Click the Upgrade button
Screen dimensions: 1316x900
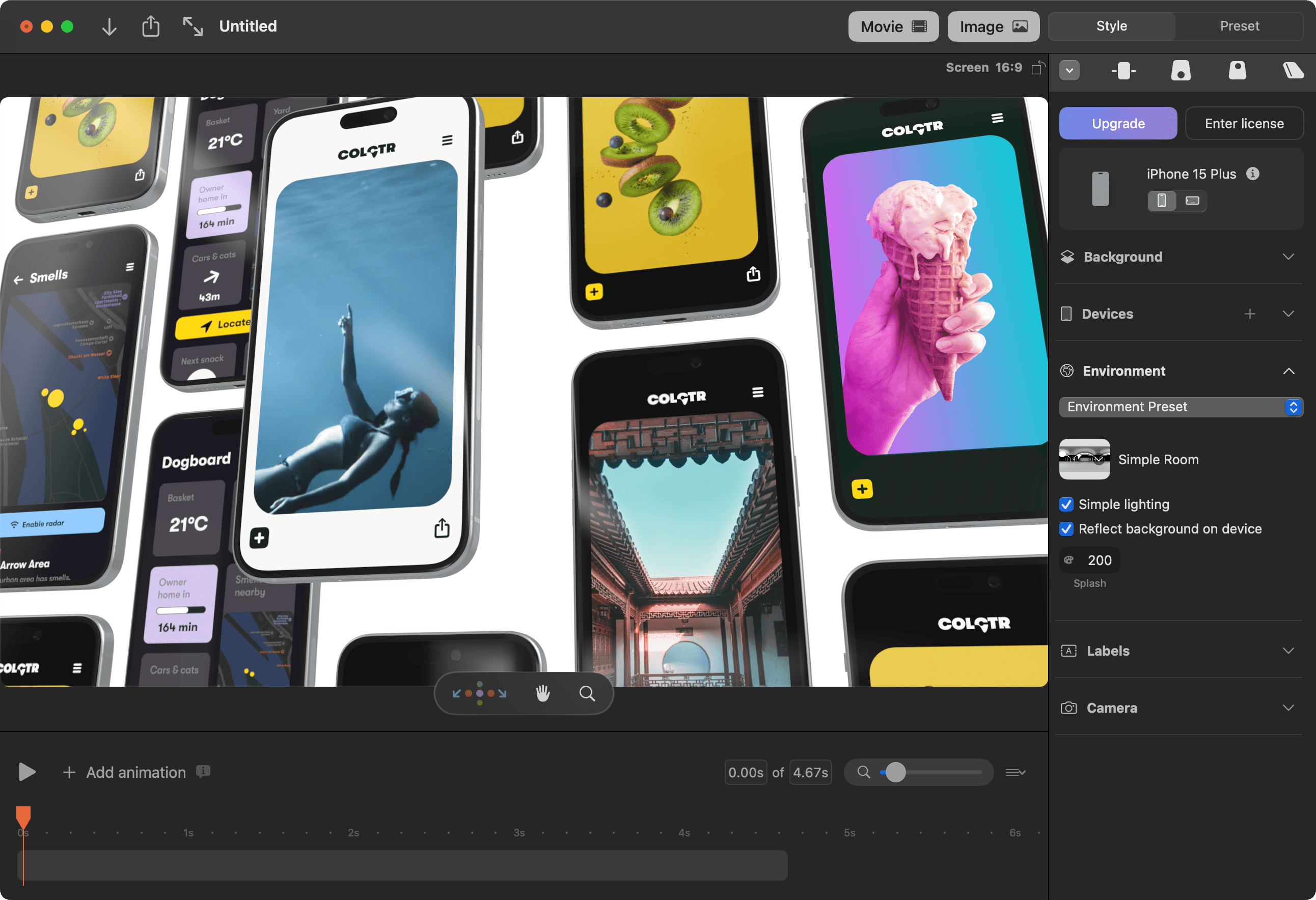1118,123
